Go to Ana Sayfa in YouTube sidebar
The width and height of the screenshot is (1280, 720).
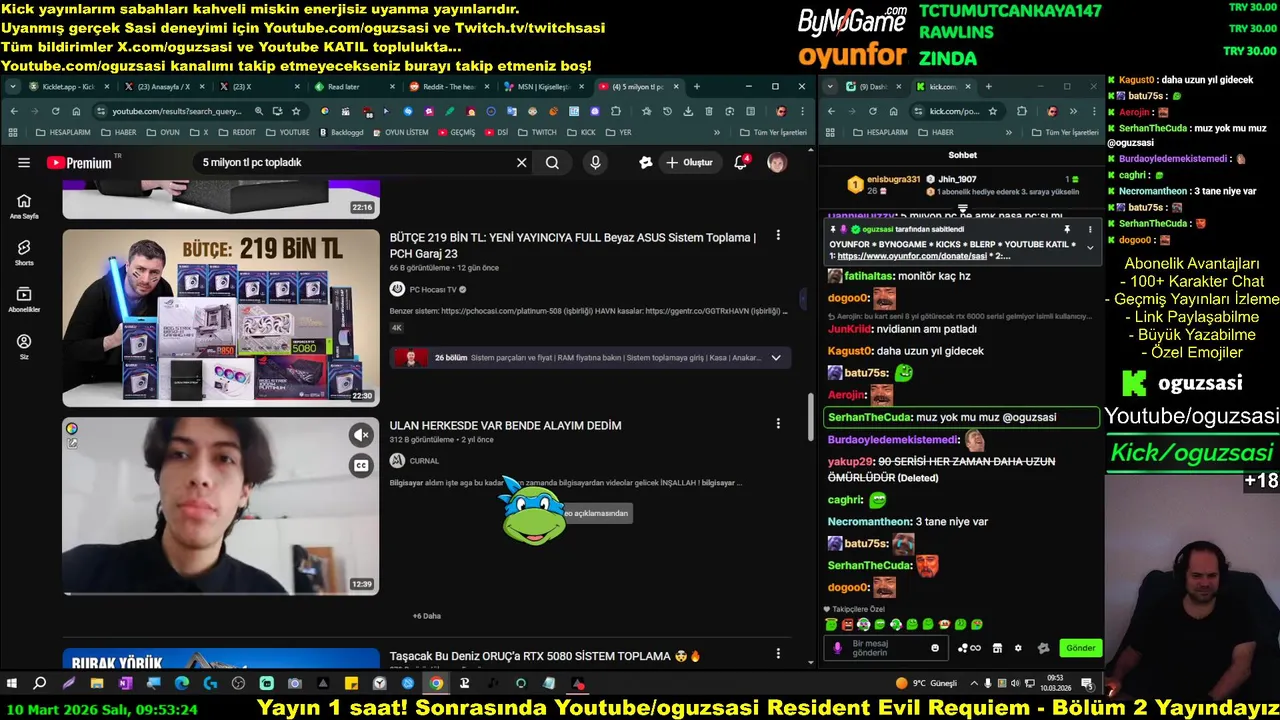coord(24,206)
